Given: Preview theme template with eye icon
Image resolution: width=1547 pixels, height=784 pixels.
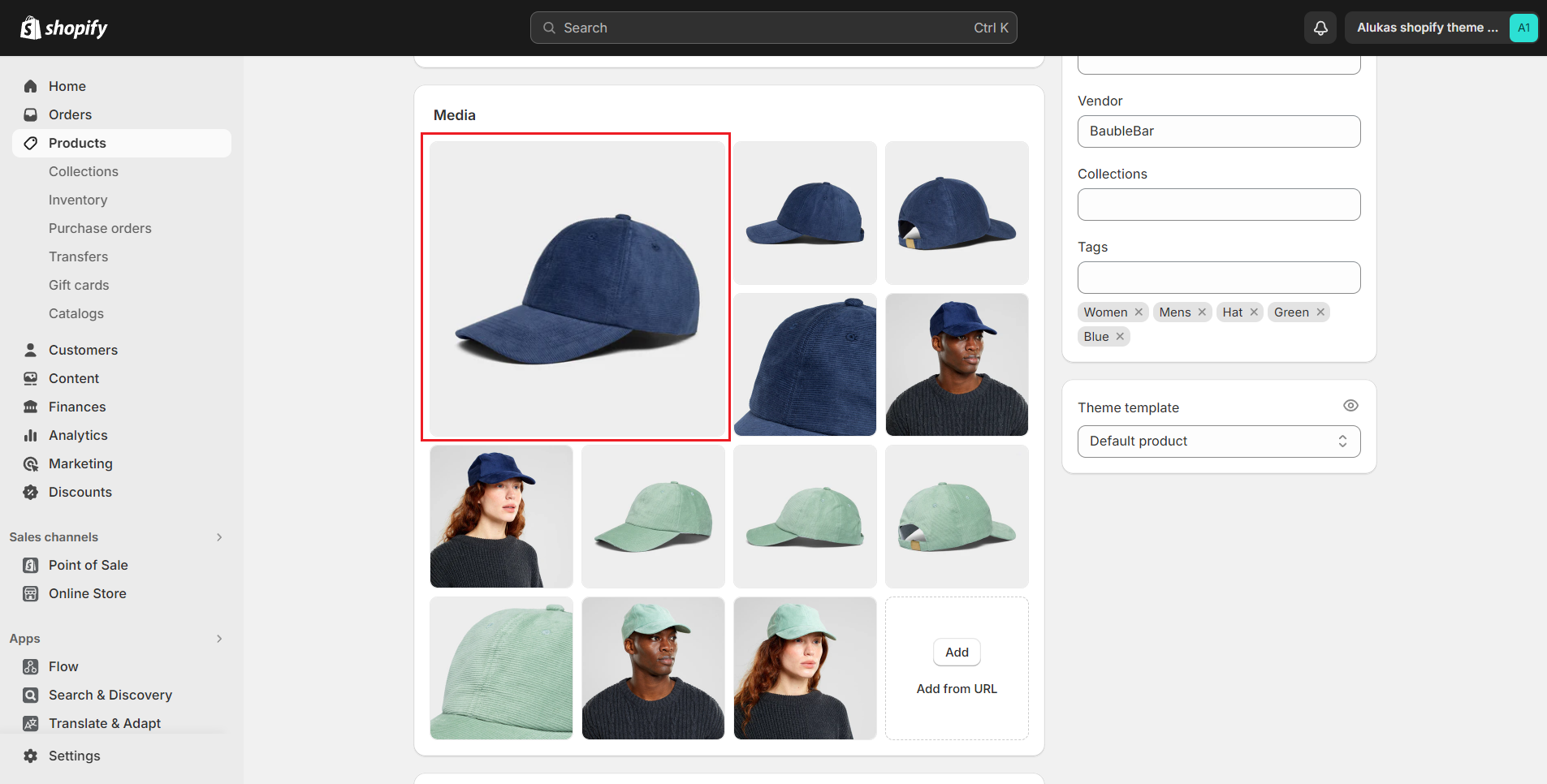Looking at the screenshot, I should (x=1350, y=406).
